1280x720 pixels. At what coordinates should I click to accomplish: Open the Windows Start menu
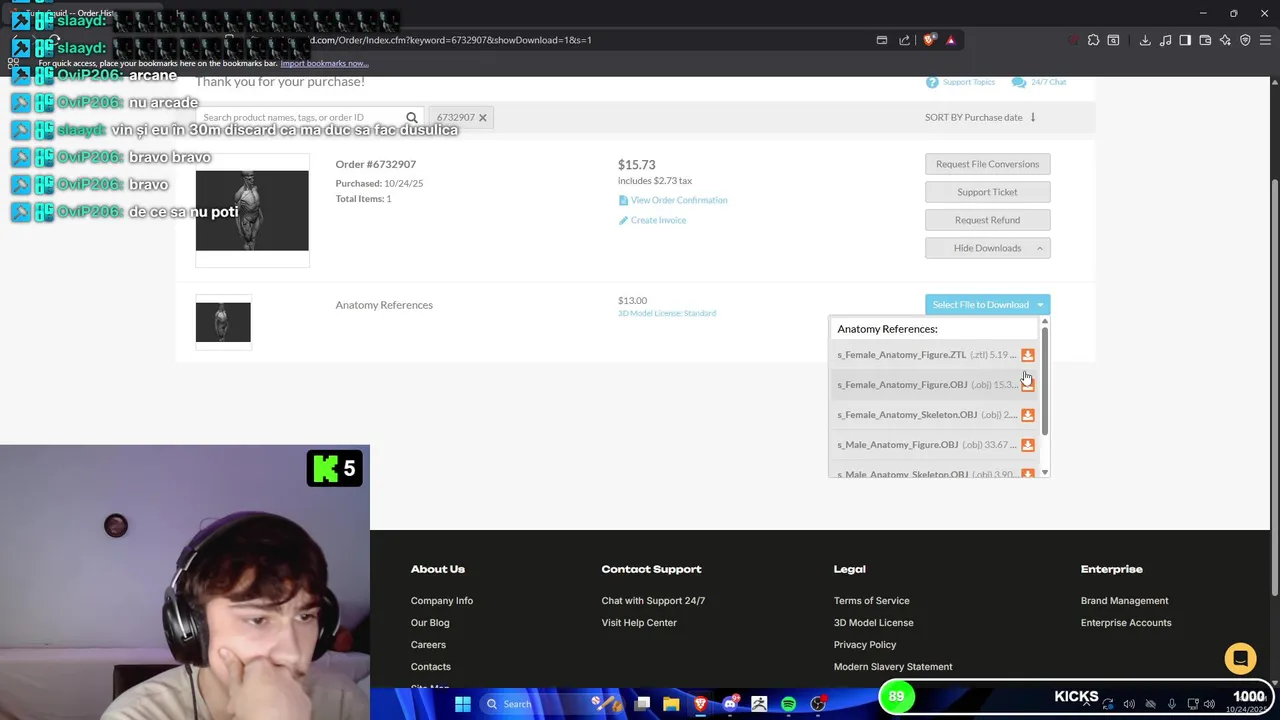[x=462, y=704]
